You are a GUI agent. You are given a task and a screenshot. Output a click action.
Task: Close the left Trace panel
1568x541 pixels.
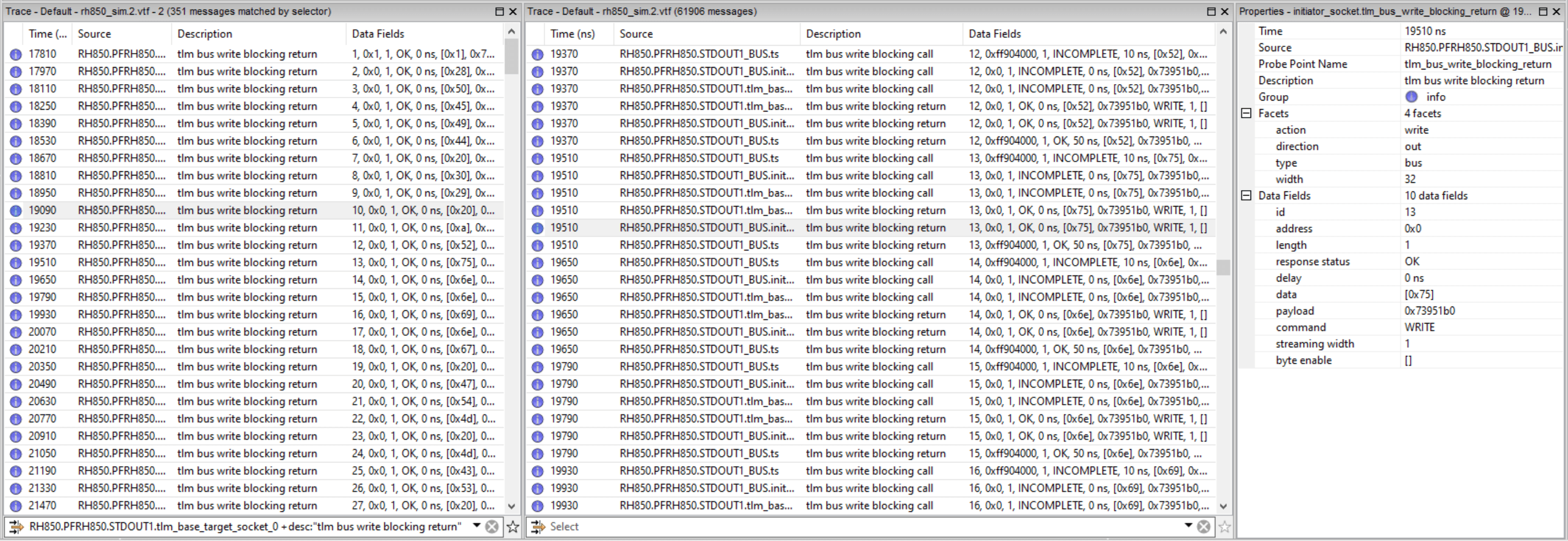point(513,11)
